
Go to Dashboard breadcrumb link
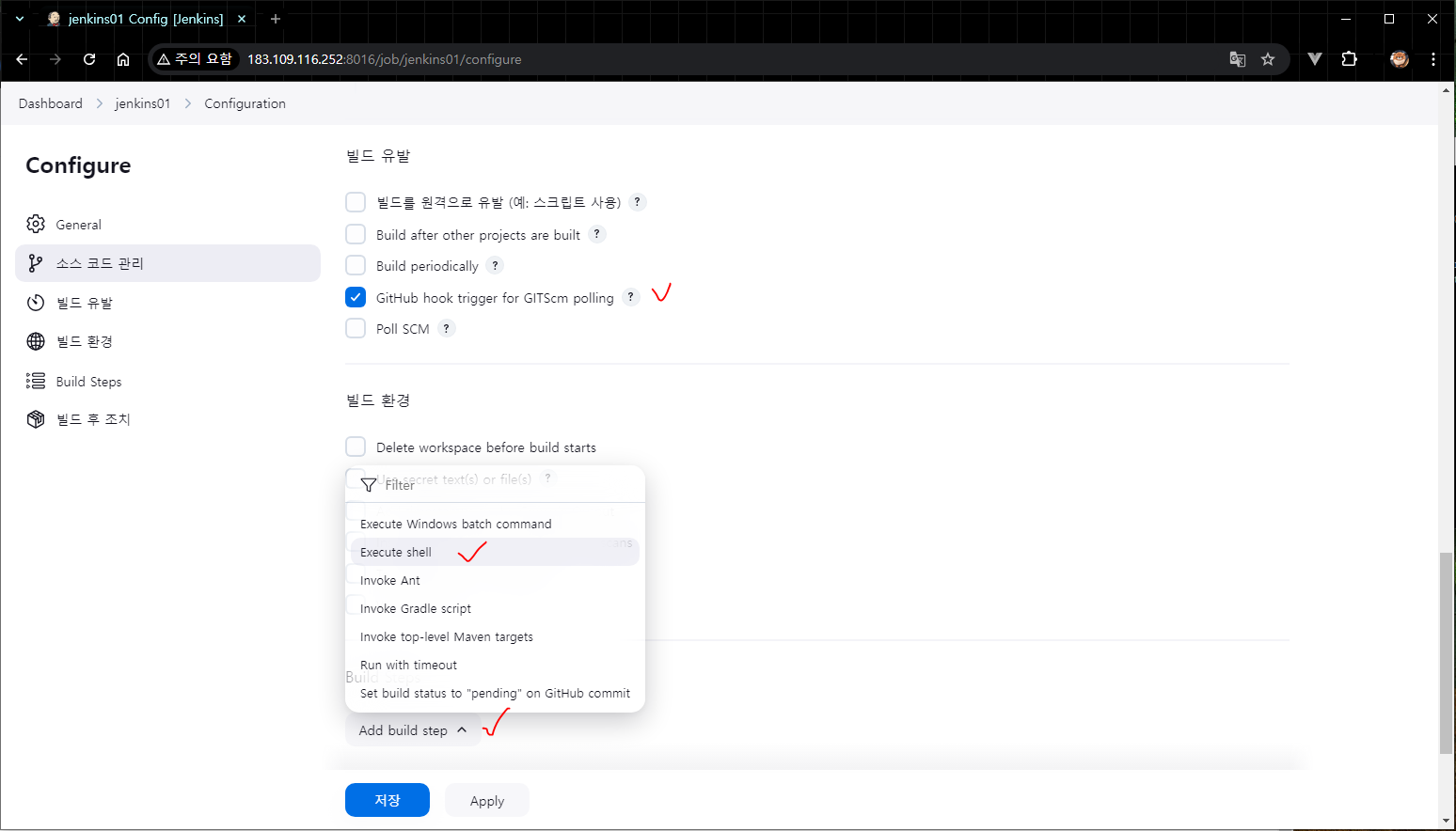click(x=51, y=103)
